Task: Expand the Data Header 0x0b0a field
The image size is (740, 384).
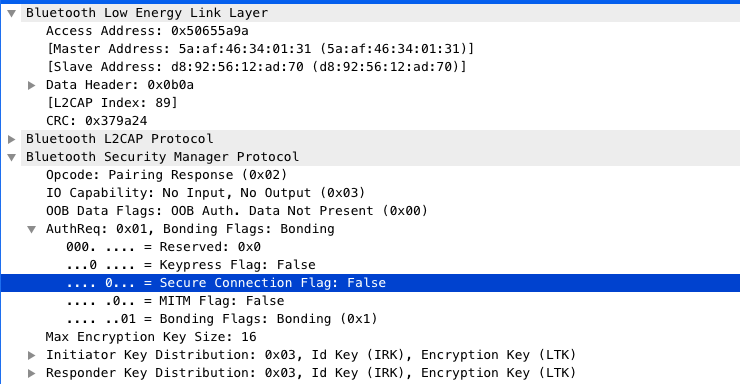Action: [x=32, y=85]
